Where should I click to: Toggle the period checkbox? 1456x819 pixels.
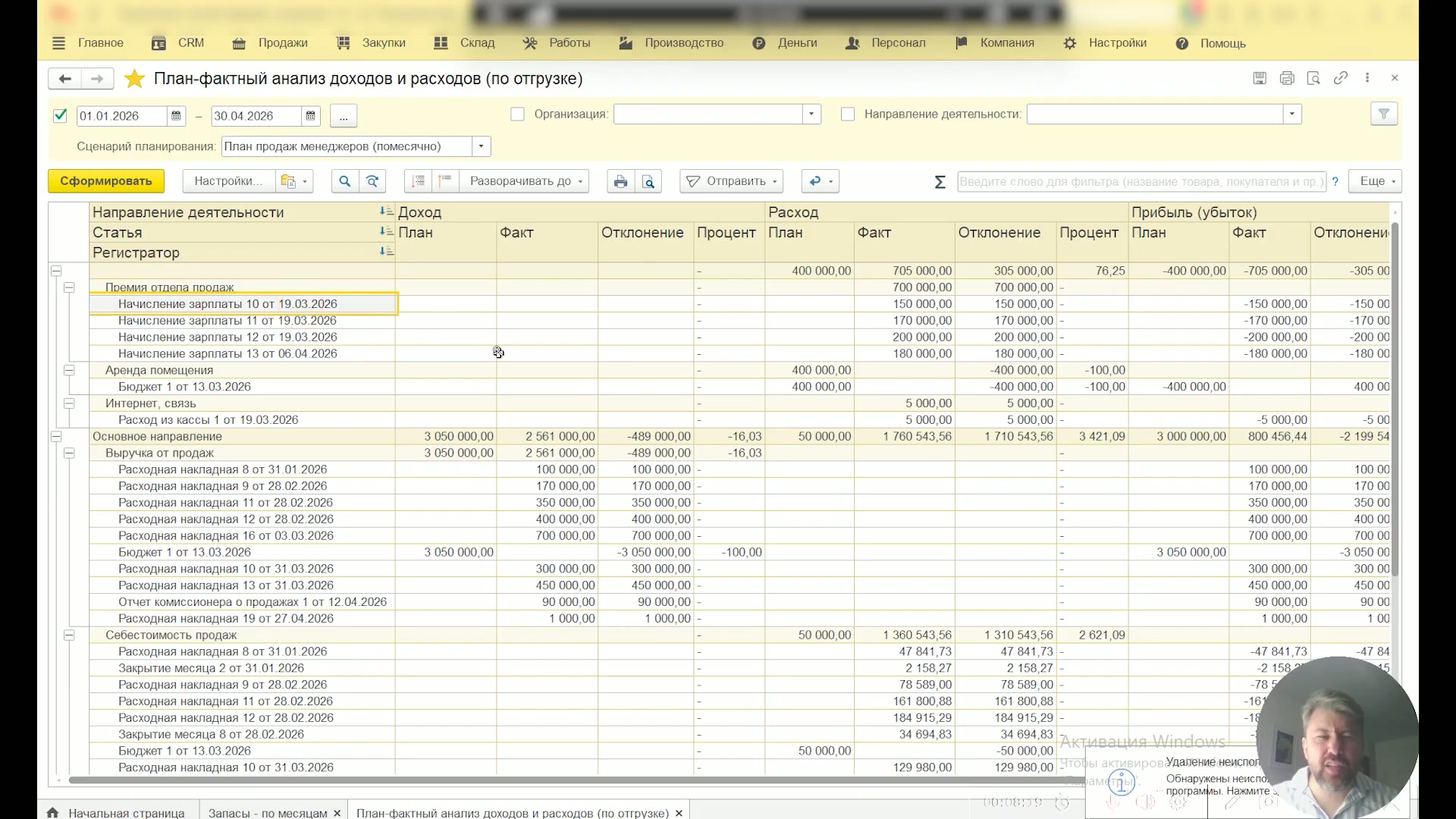60,116
